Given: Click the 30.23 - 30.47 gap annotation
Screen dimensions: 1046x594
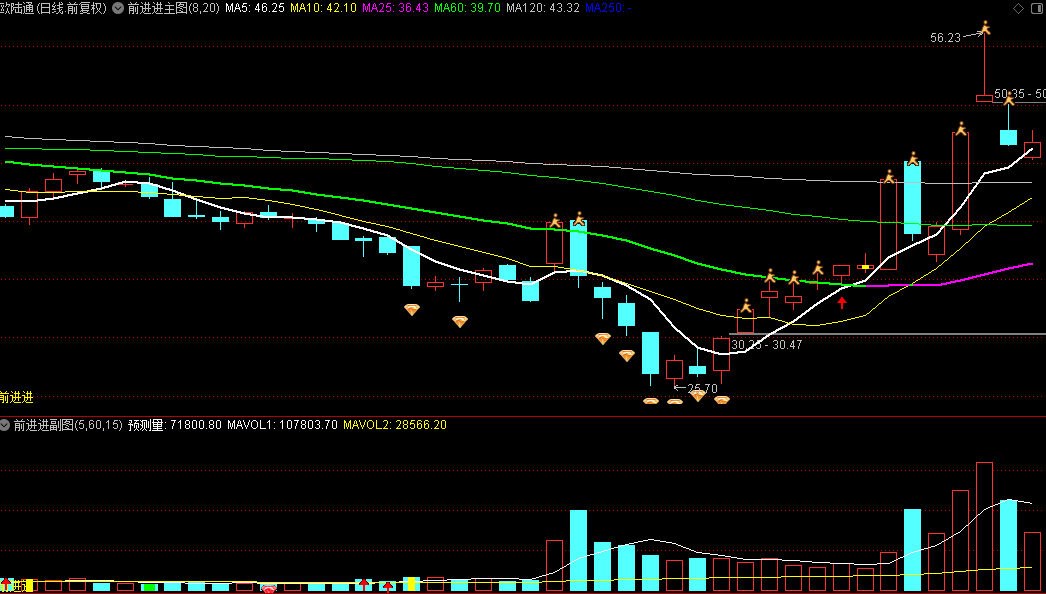Looking at the screenshot, I should 766,345.
